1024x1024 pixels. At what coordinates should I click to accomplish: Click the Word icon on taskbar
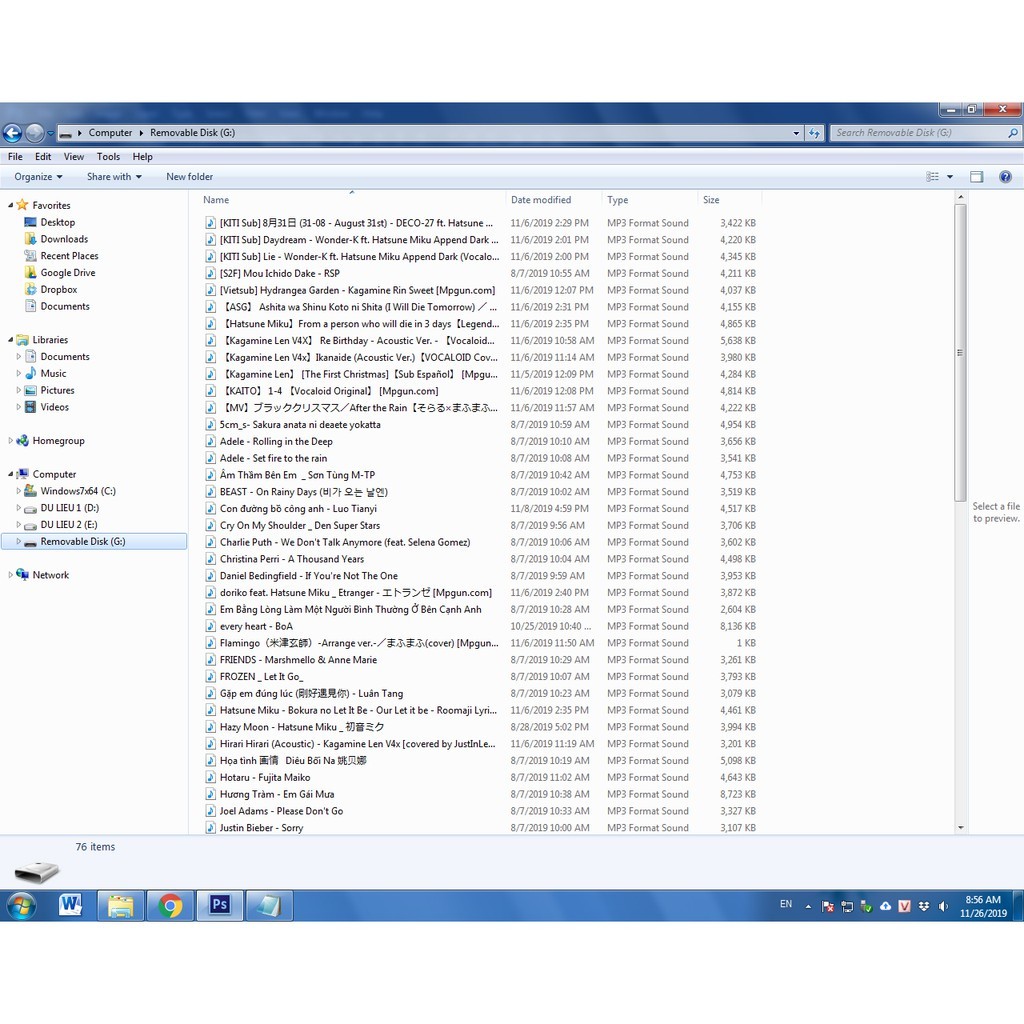[70, 906]
